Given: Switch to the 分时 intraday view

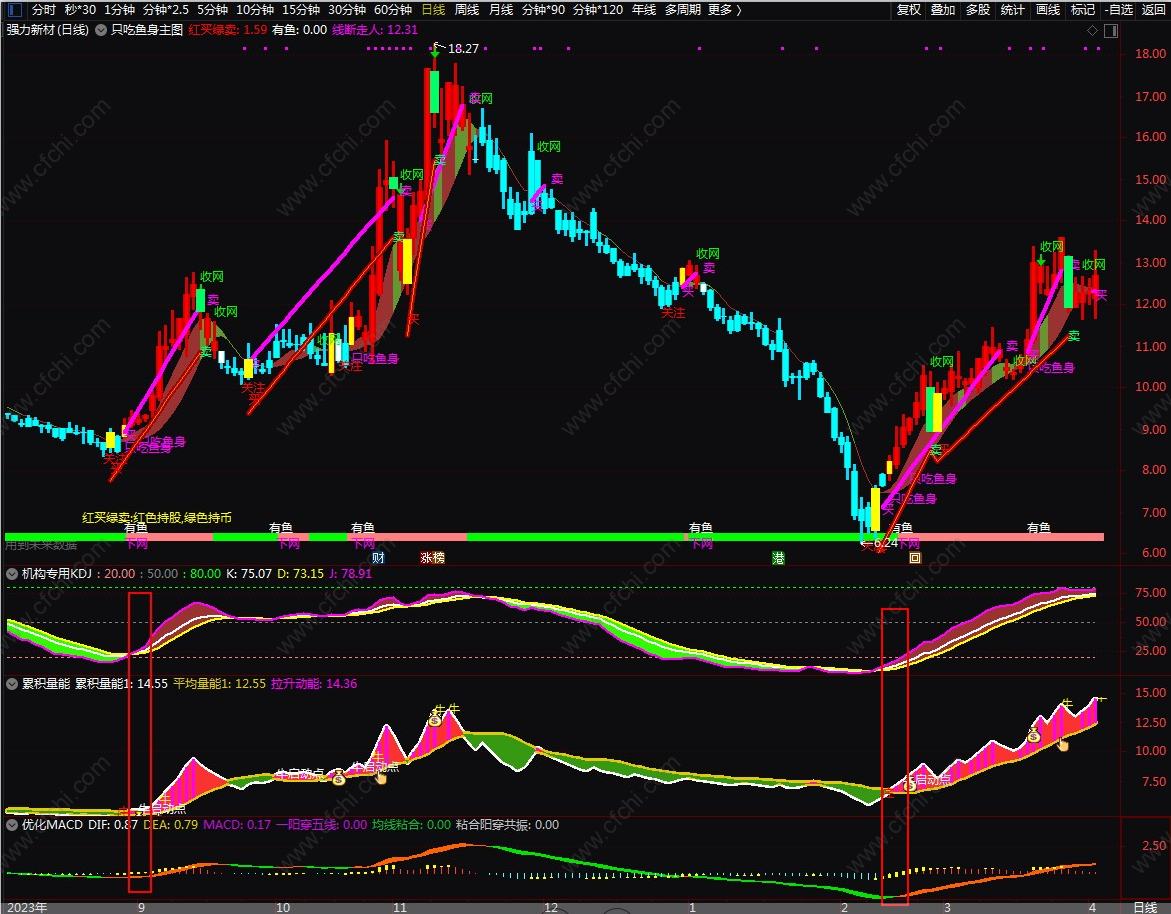Looking at the screenshot, I should point(44,10).
